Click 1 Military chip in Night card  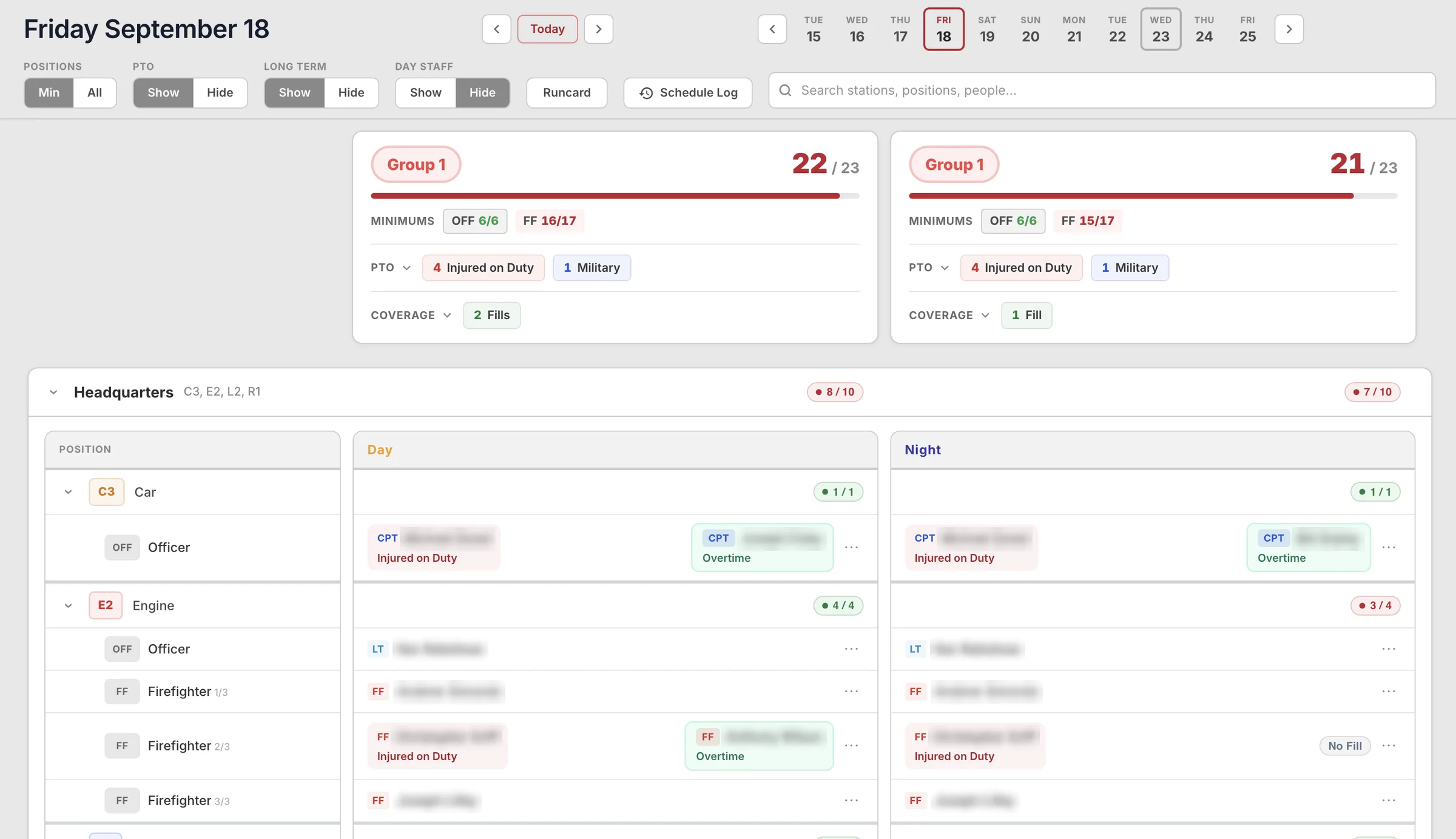point(1130,268)
